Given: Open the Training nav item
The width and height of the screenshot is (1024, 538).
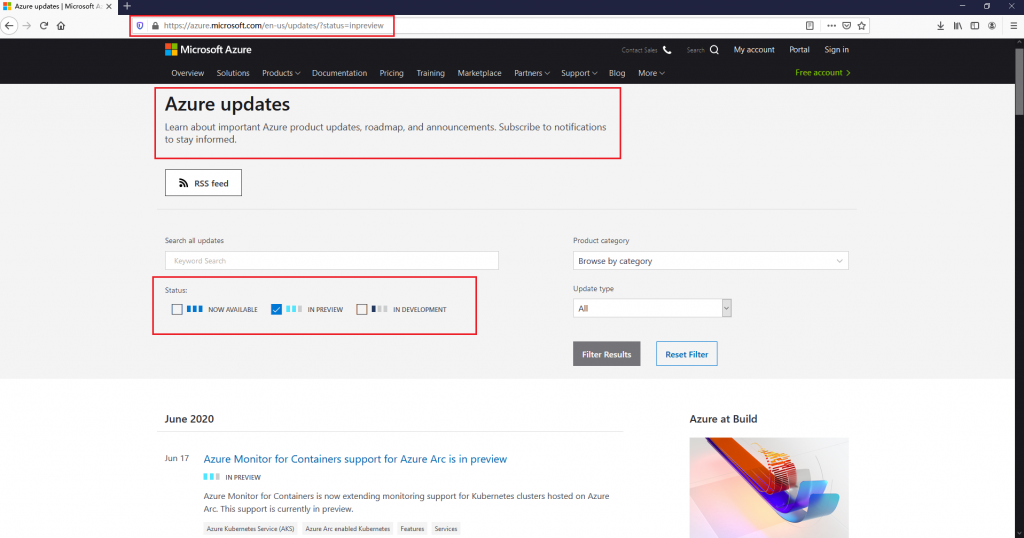Looking at the screenshot, I should tap(430, 73).
